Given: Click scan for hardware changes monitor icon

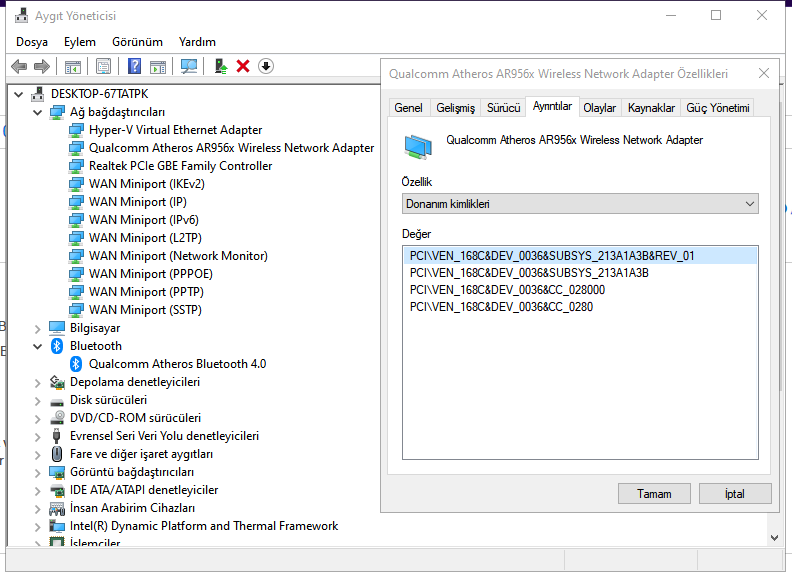Looking at the screenshot, I should pyautogui.click(x=188, y=66).
